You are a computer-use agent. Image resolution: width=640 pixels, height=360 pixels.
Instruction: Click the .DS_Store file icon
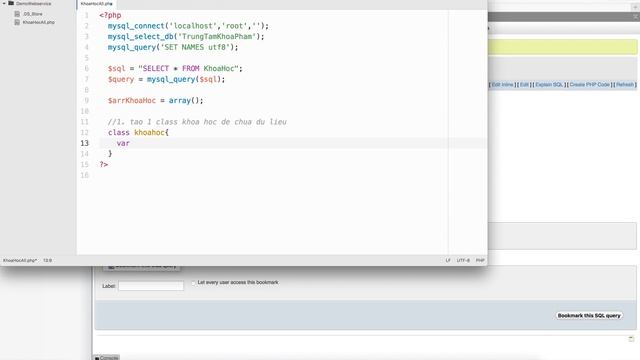(17, 14)
